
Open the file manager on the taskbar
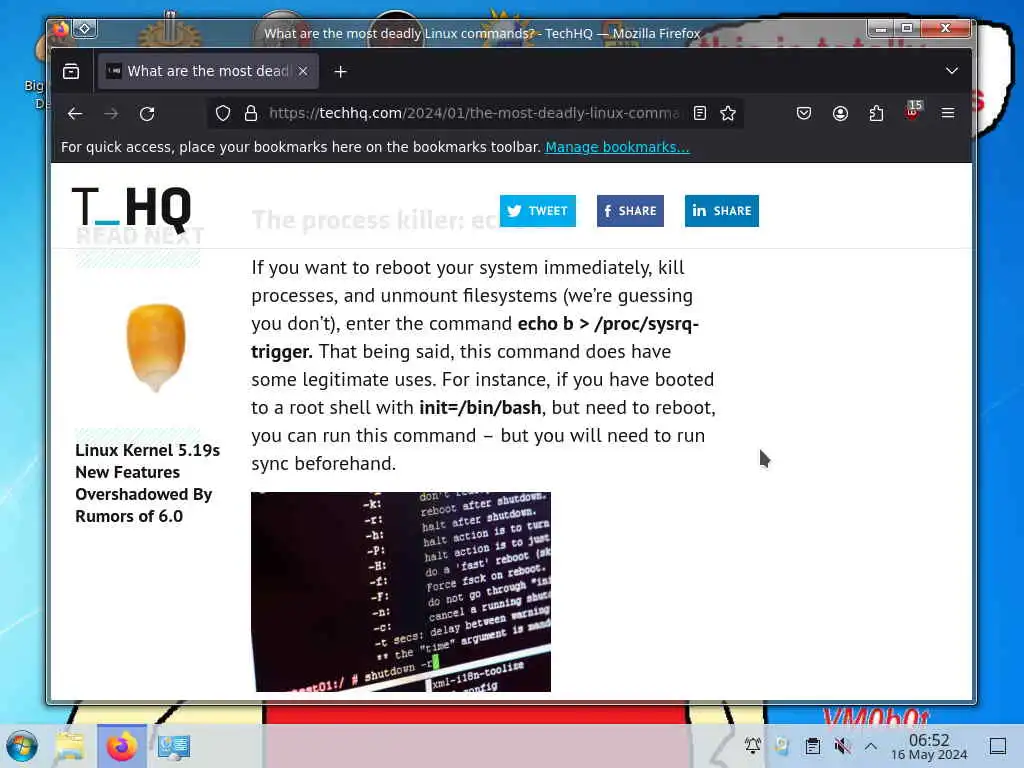coord(70,746)
